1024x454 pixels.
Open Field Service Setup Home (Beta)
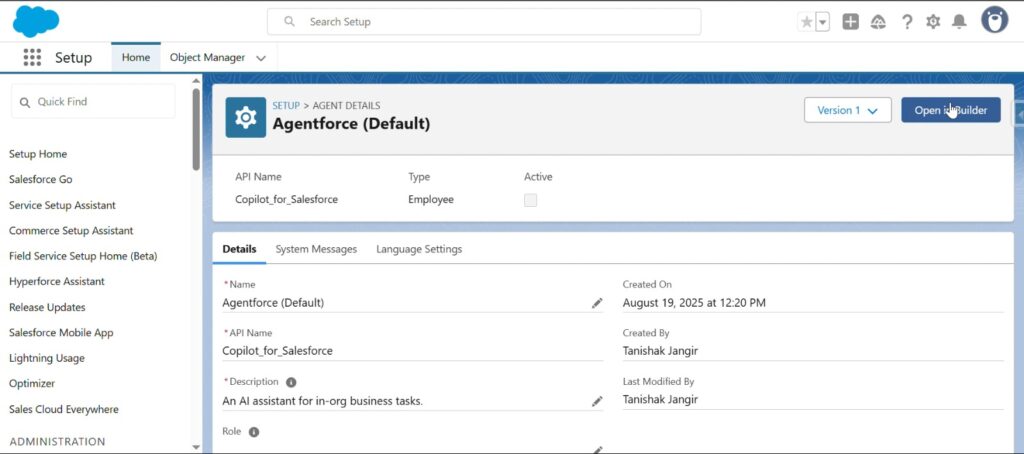(83, 256)
